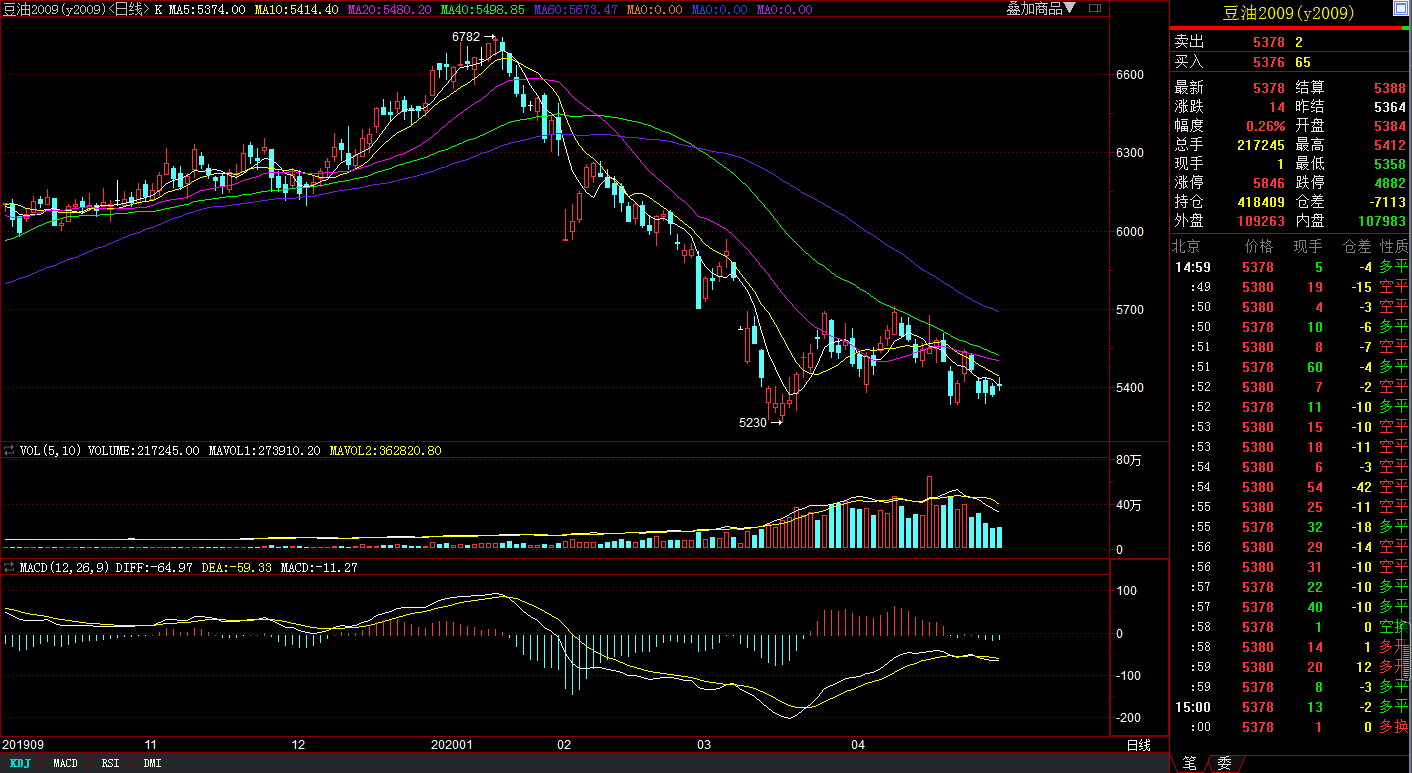Click the 202001 date axis label
1412x773 pixels.
pos(451,745)
